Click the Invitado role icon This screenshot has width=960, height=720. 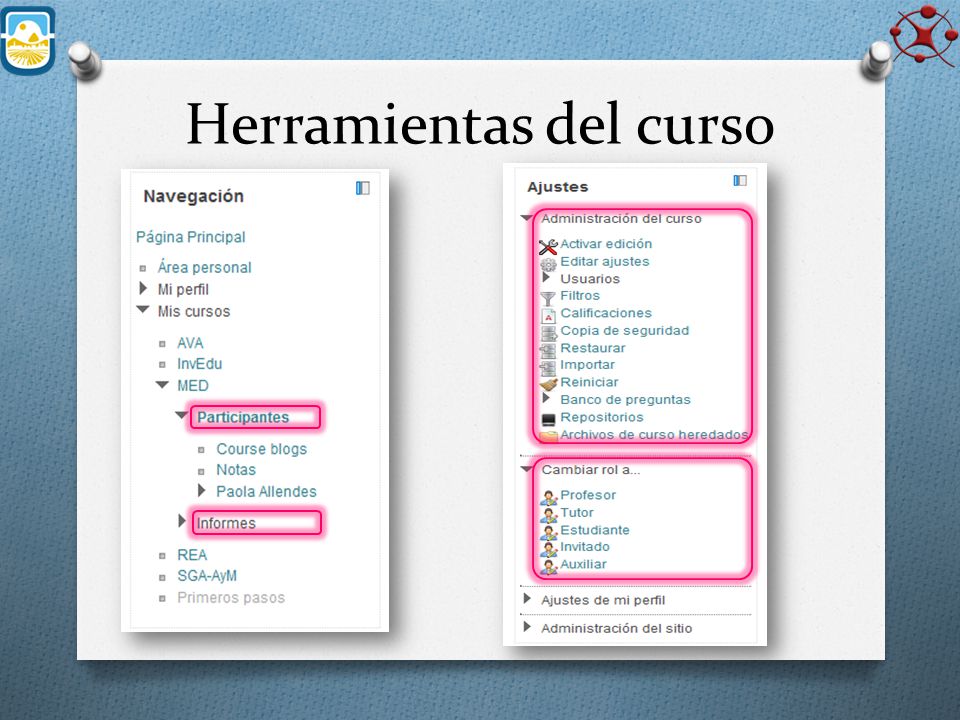click(549, 549)
